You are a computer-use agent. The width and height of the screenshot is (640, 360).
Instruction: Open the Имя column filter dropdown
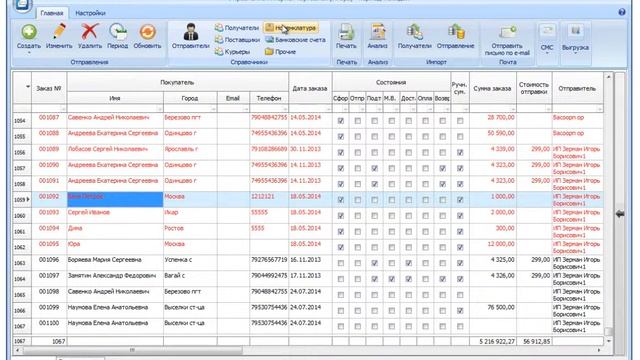pyautogui.click(x=160, y=109)
